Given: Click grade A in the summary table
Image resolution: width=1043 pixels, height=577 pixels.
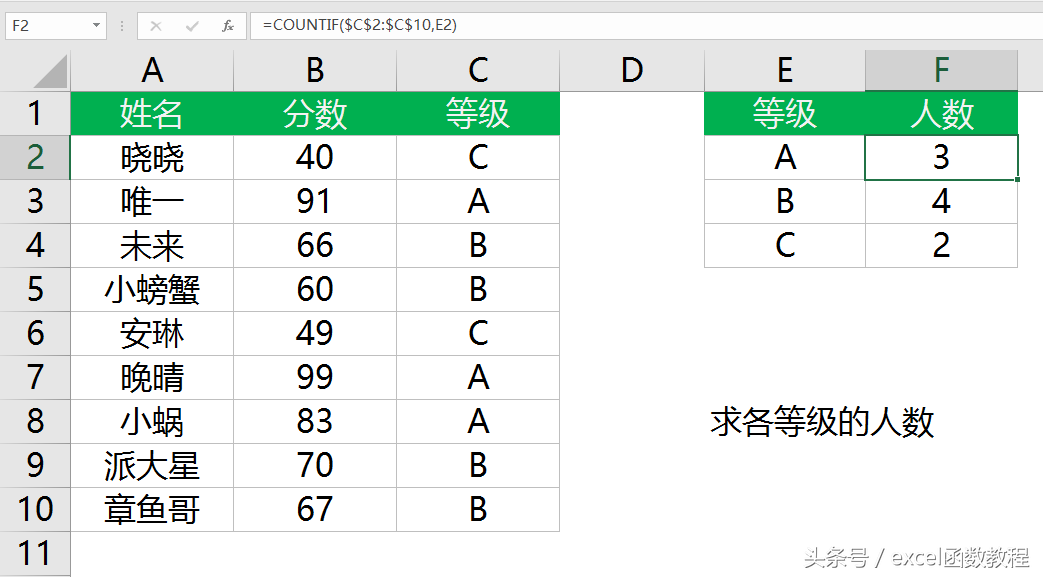Looking at the screenshot, I should [785, 158].
